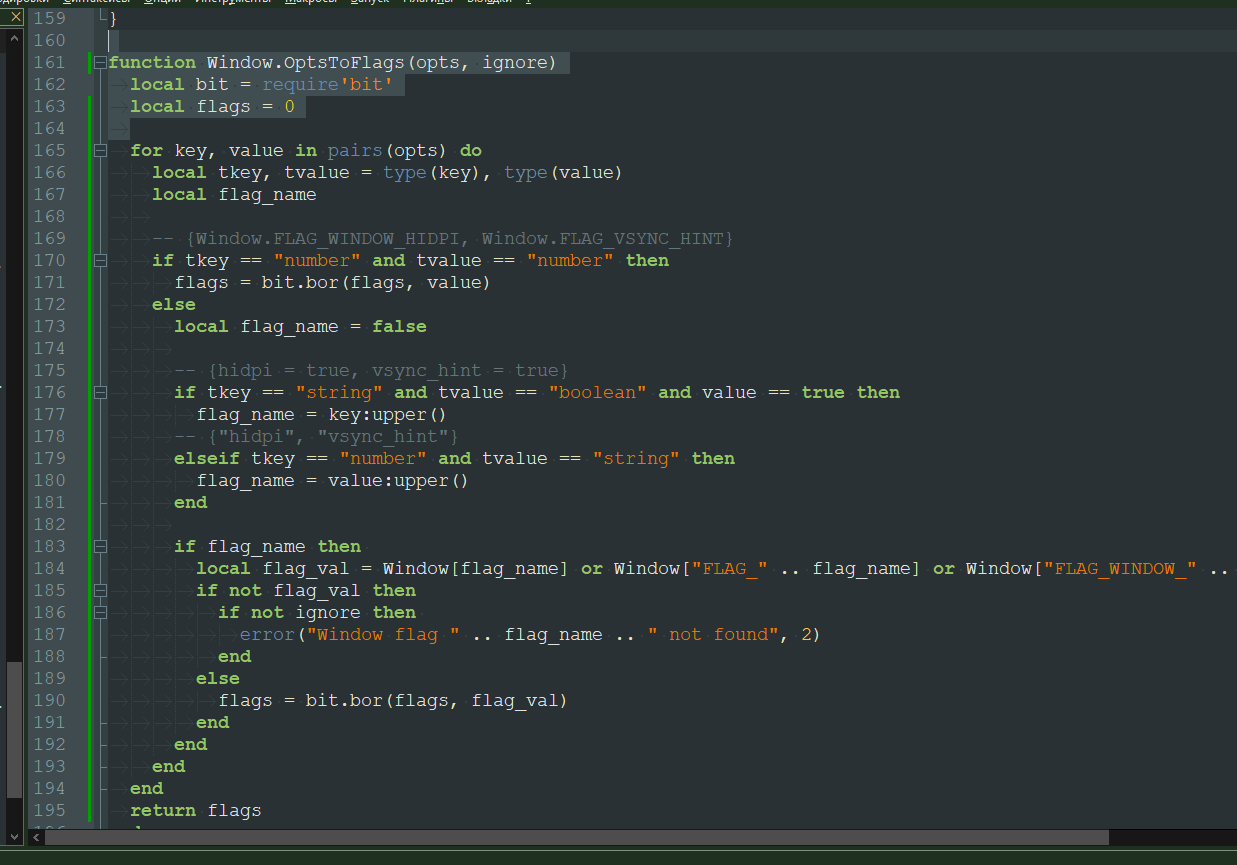Click line number 182 in the margin
Screen dimensions: 1237x865
point(49,524)
